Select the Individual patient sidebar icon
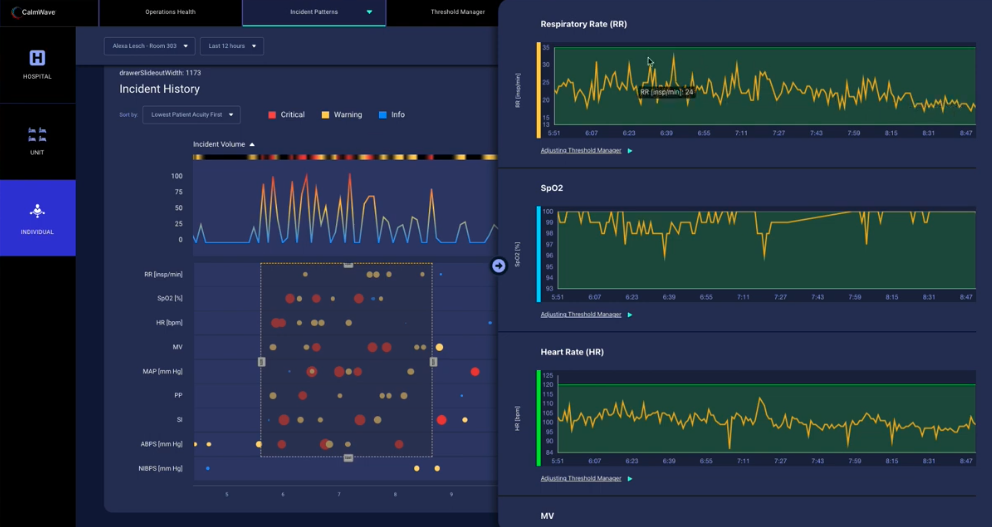The width and height of the screenshot is (992, 527). [37, 211]
